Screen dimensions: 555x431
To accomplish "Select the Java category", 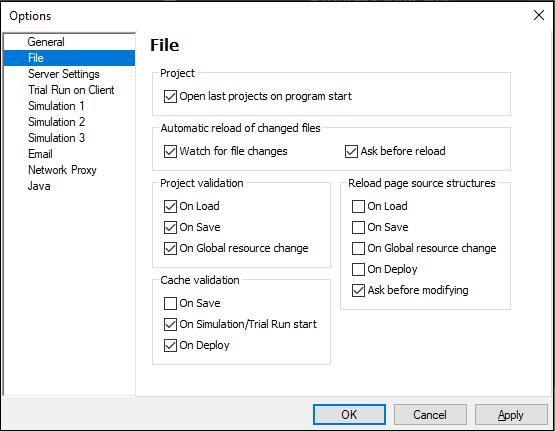I will [x=39, y=186].
